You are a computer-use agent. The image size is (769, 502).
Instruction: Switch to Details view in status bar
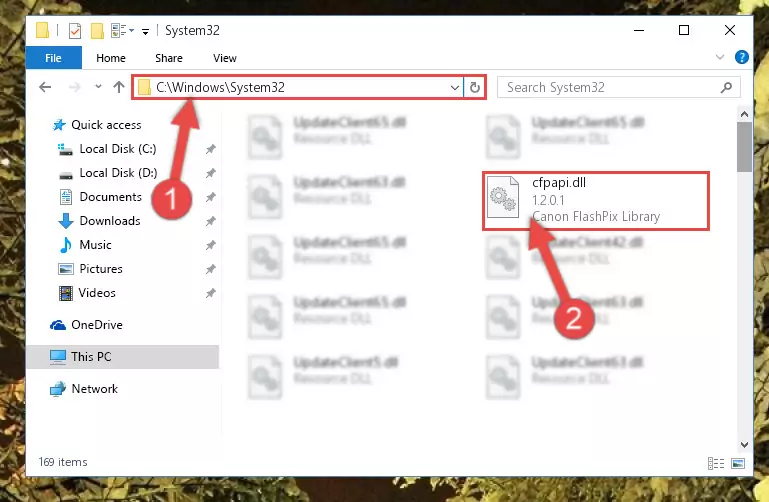716,463
